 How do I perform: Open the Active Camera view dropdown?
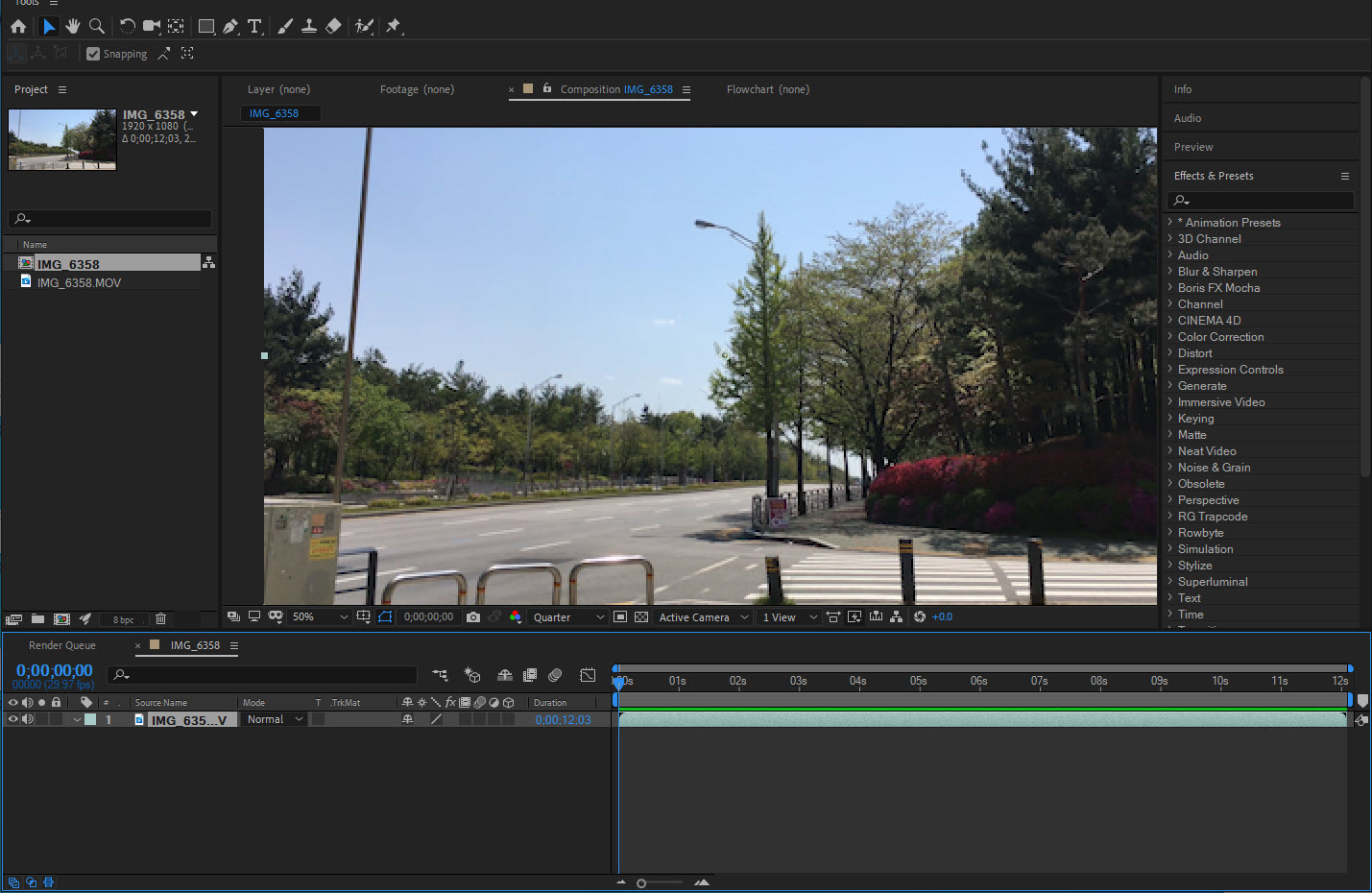tap(704, 616)
